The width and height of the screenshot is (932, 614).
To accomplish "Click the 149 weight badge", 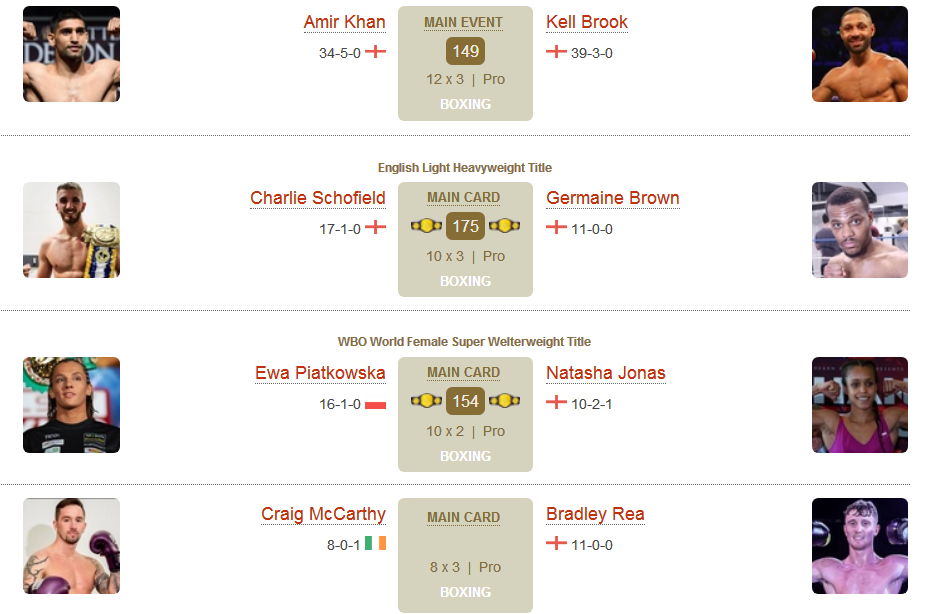I will (465, 51).
